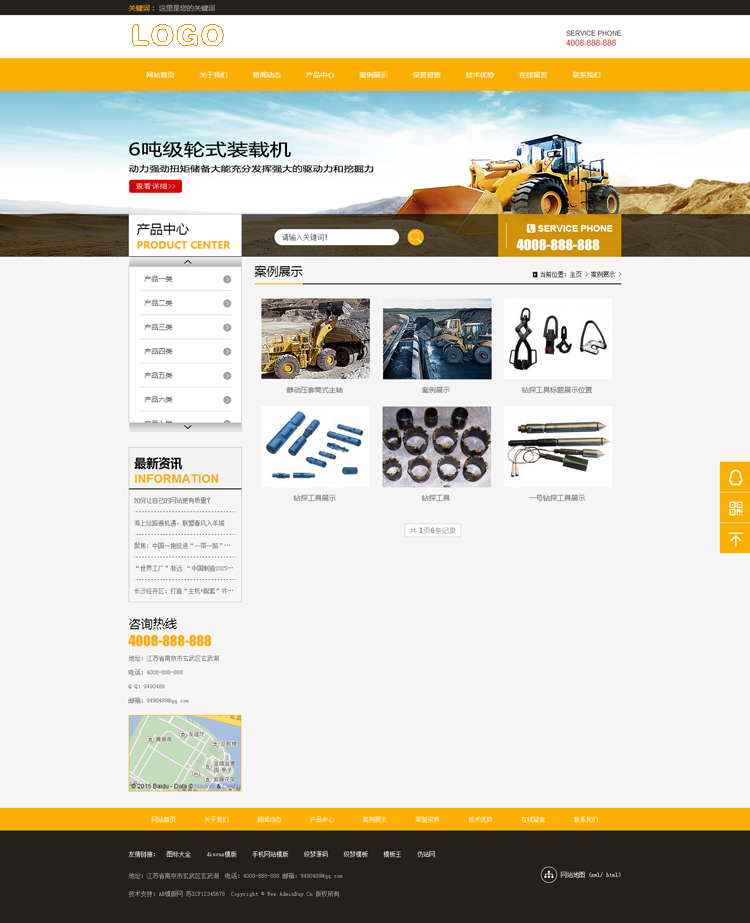Image resolution: width=750 pixels, height=923 pixels.
Task: Open footer 网站首页 link
Action: 163,819
